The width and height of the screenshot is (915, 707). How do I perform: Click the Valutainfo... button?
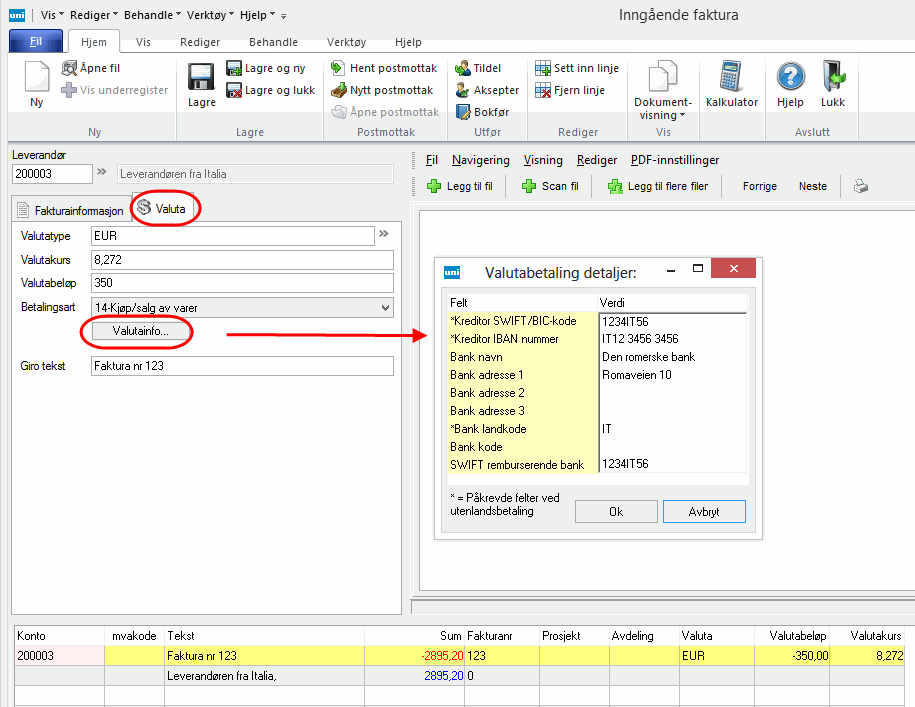coord(140,330)
